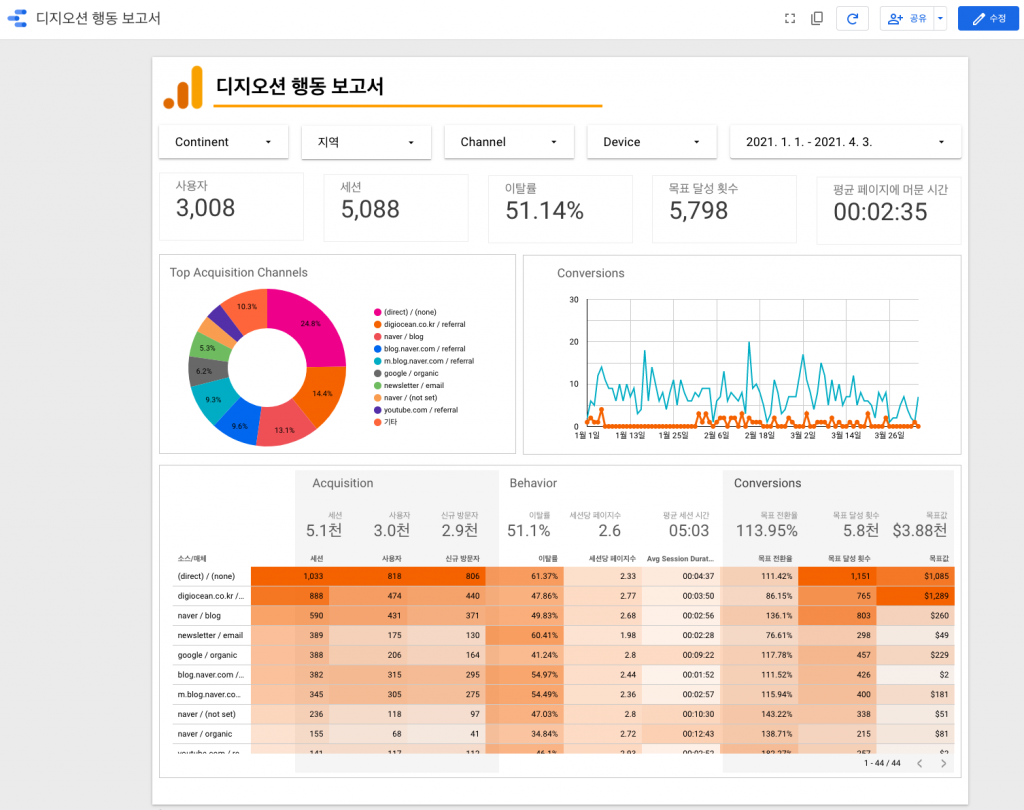Viewport: 1024px width, 810px height.
Task: Expand the Device filter dropdown
Action: coord(652,142)
